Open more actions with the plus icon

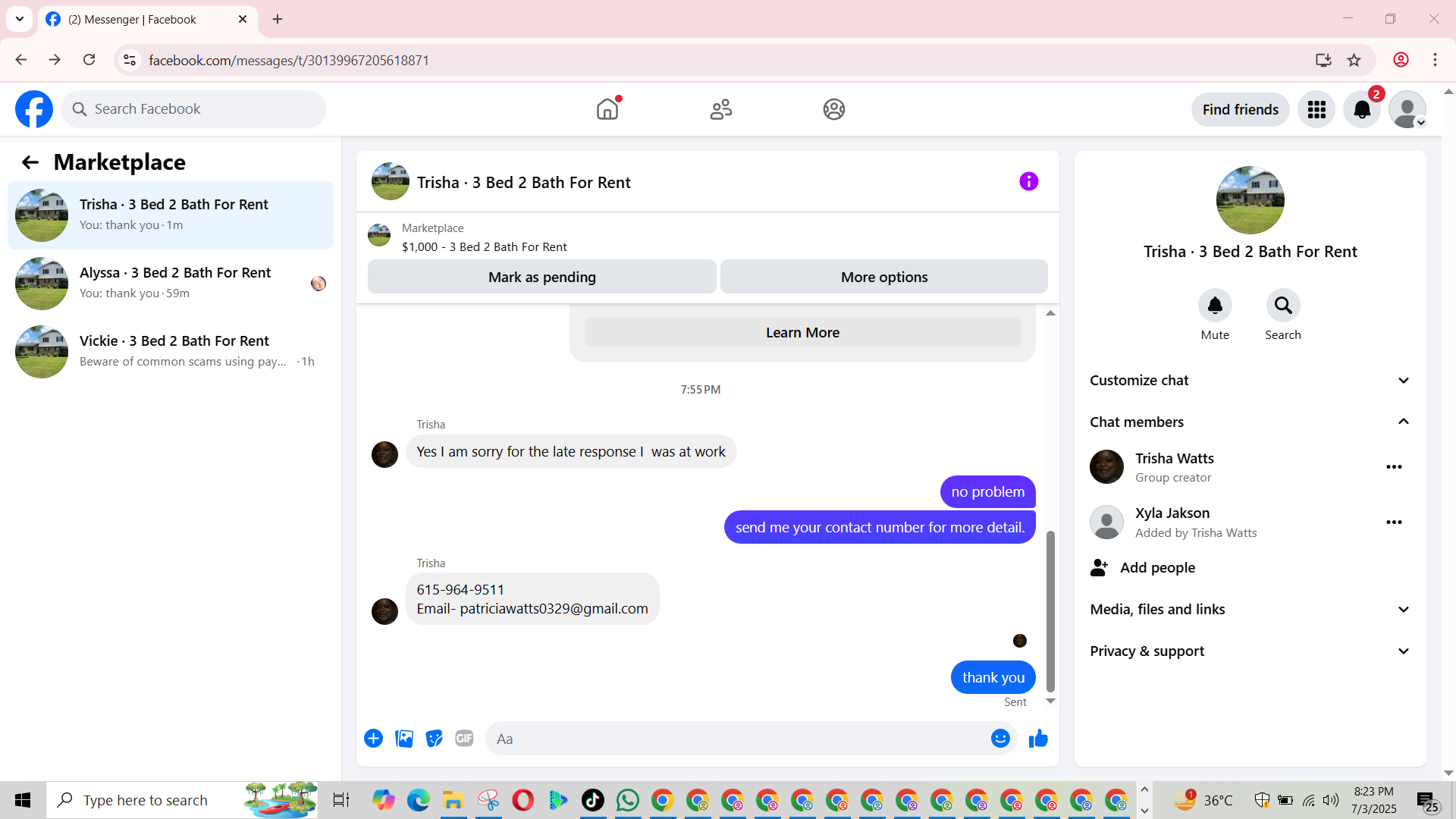click(373, 739)
